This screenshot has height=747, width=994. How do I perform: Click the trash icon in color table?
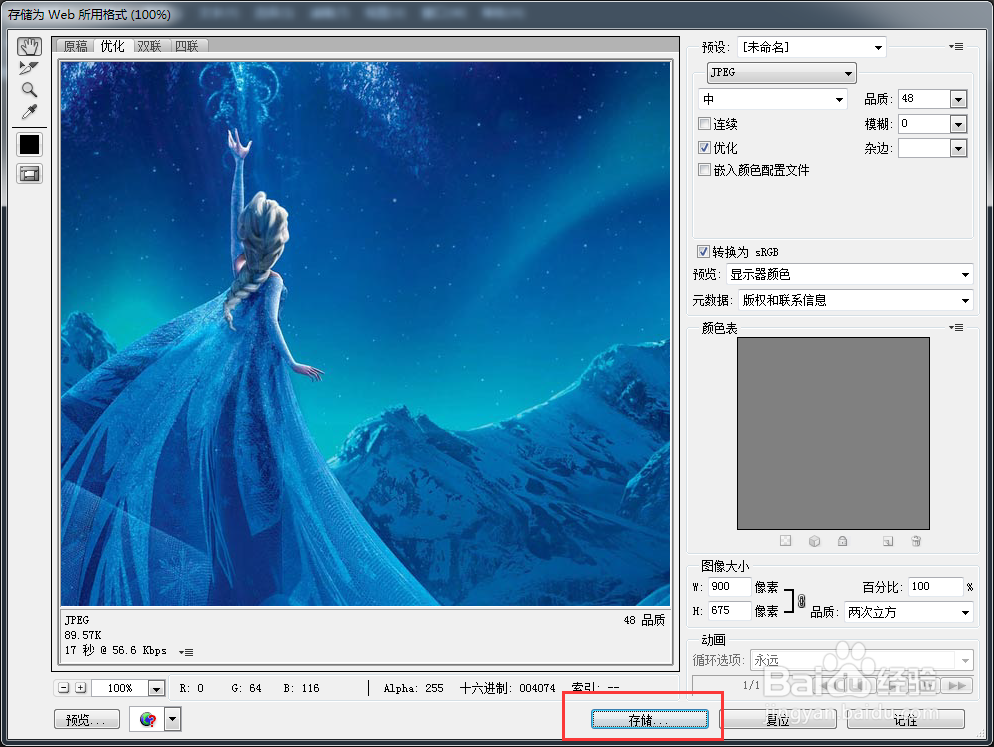tap(916, 541)
